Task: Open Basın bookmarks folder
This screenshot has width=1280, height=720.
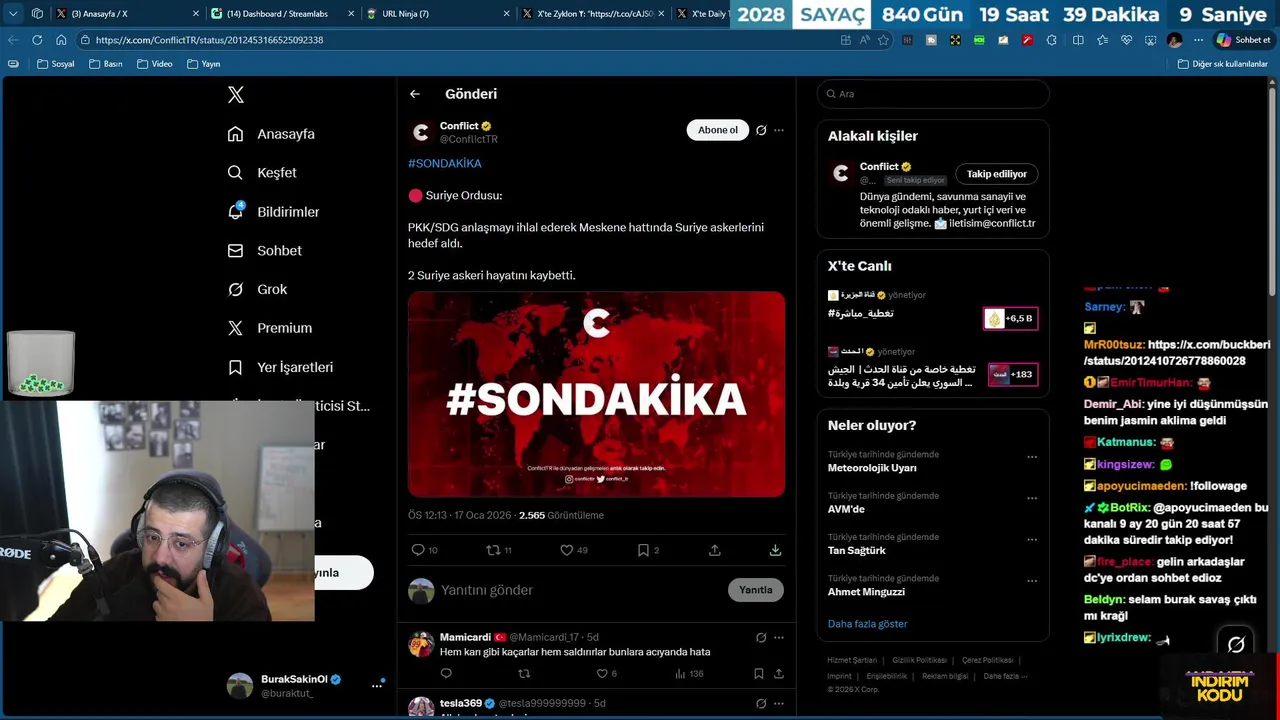Action: [106, 64]
